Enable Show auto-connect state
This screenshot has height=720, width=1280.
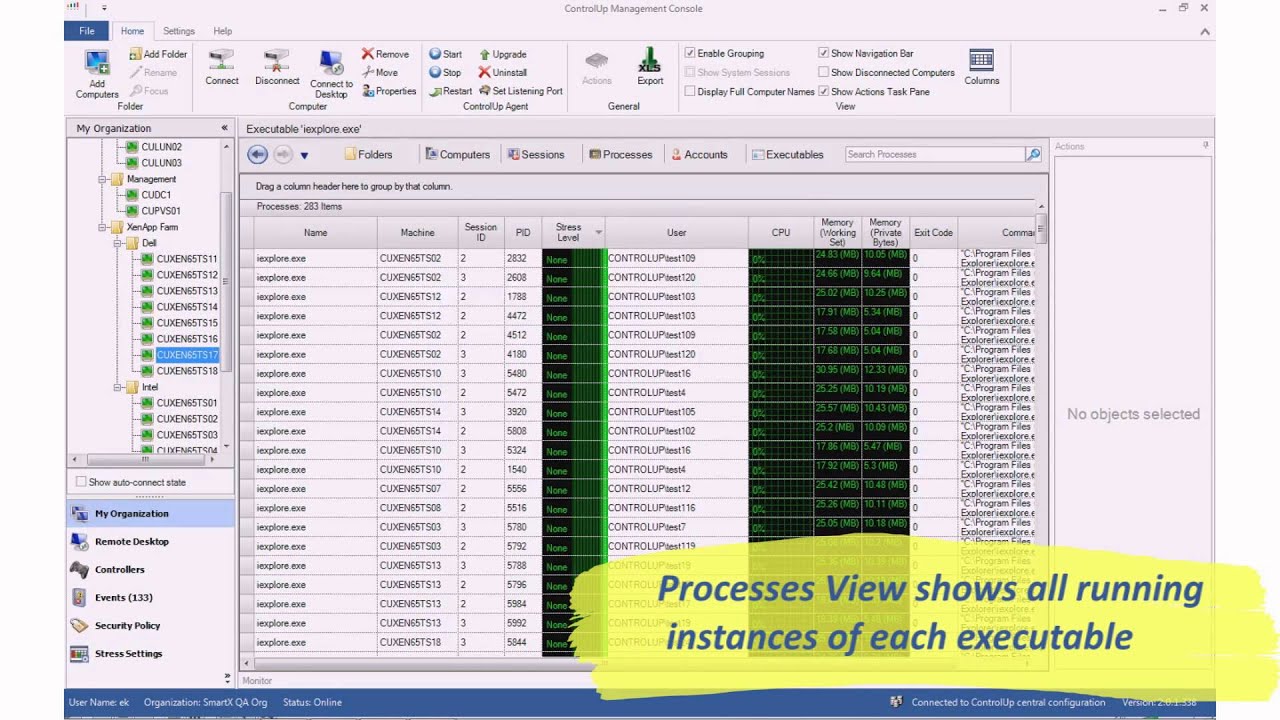[81, 482]
